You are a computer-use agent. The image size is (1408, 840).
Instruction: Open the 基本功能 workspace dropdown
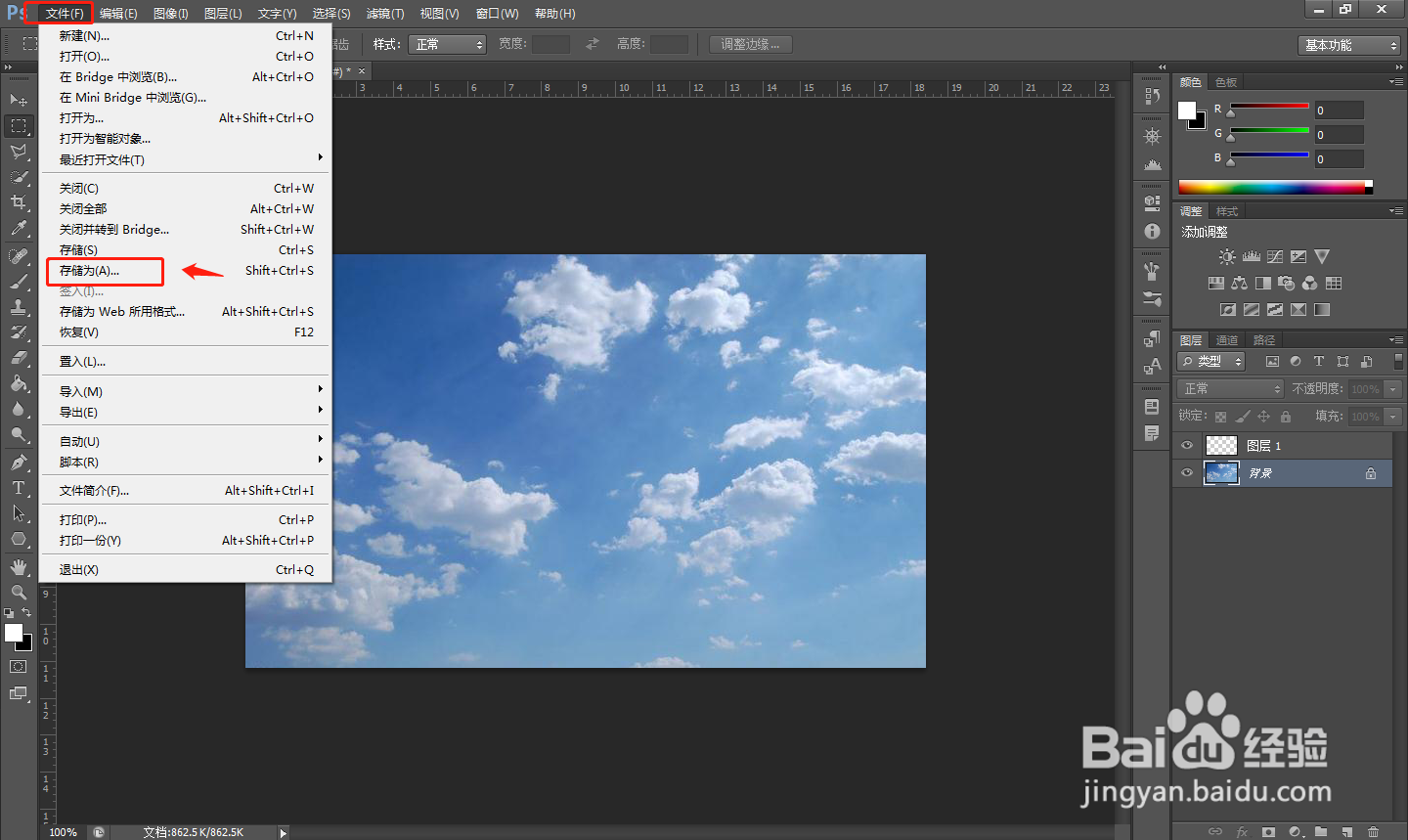point(1350,45)
